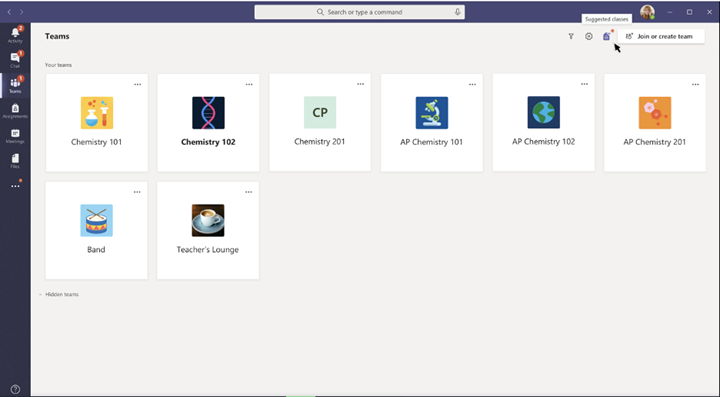720x397 pixels.
Task: Open Meetings from the sidebar
Action: point(15,136)
